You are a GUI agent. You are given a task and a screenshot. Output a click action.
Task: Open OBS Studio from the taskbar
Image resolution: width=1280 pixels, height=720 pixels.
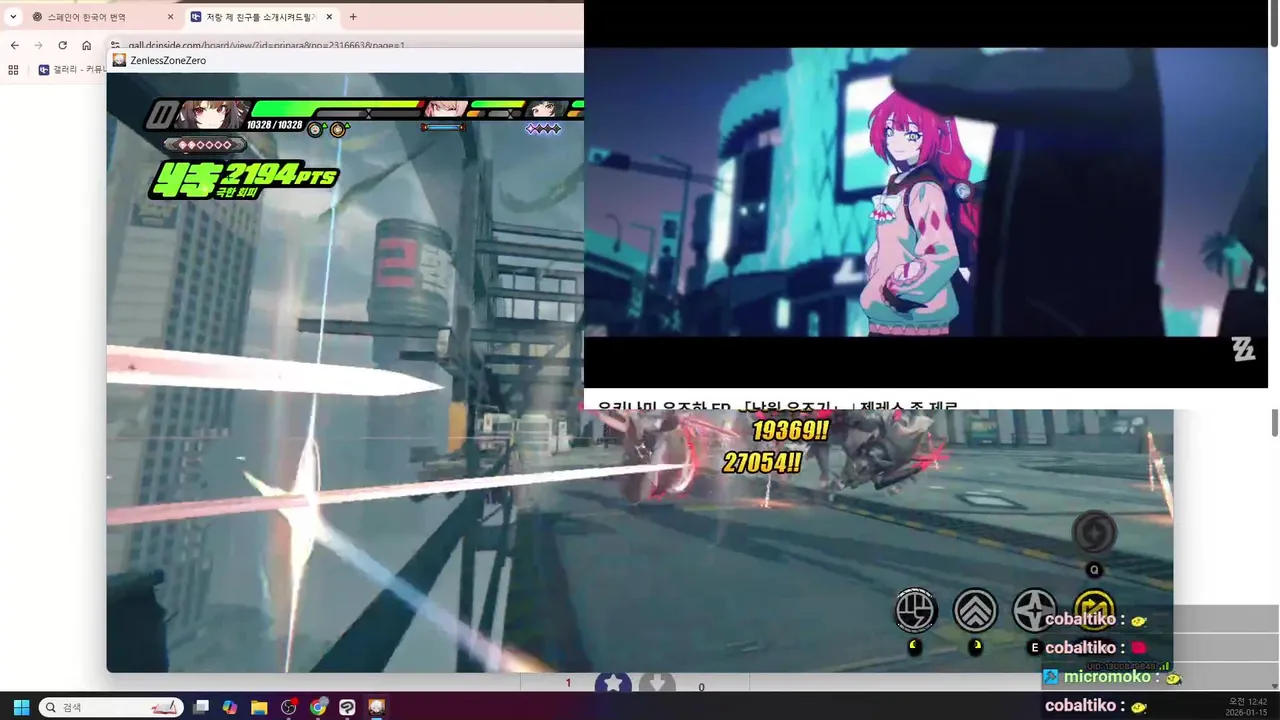click(289, 707)
